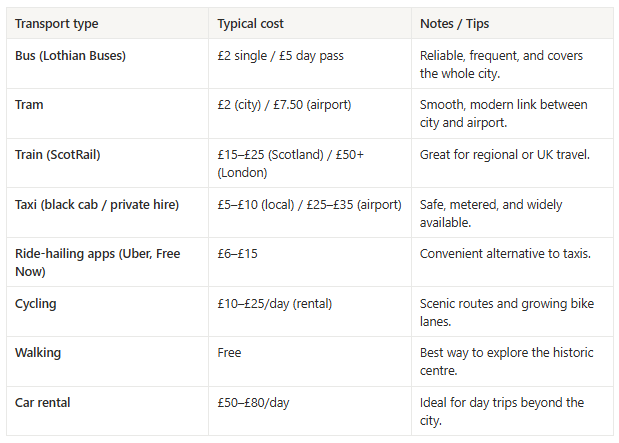Click the 'Typical cost' column header
Viewport: 619px width, 443px height.
pyautogui.click(x=252, y=23)
